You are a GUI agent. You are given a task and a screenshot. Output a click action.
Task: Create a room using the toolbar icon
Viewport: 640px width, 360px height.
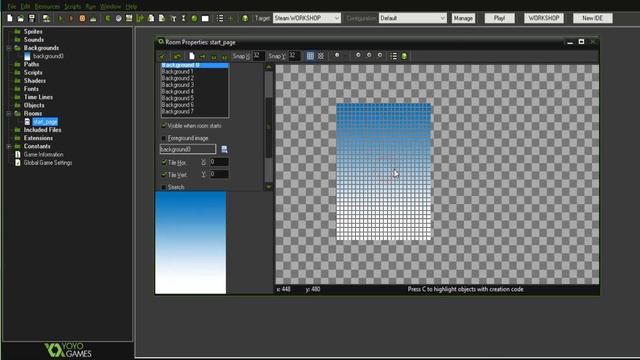tap(205, 18)
